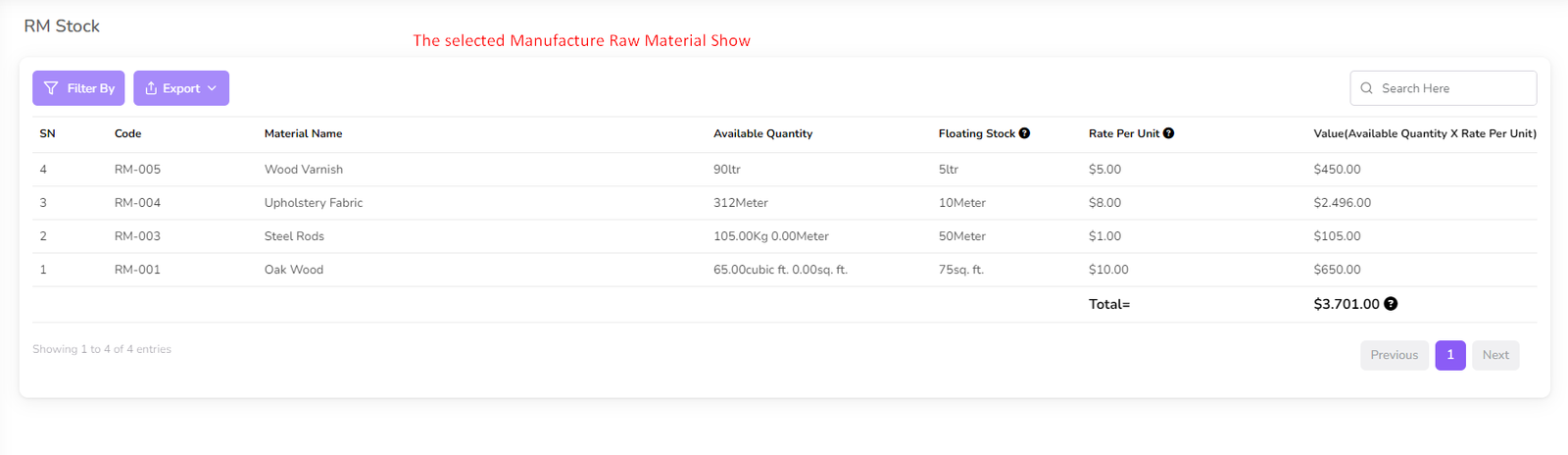Go to Next page
The width and height of the screenshot is (1568, 455).
1494,355
